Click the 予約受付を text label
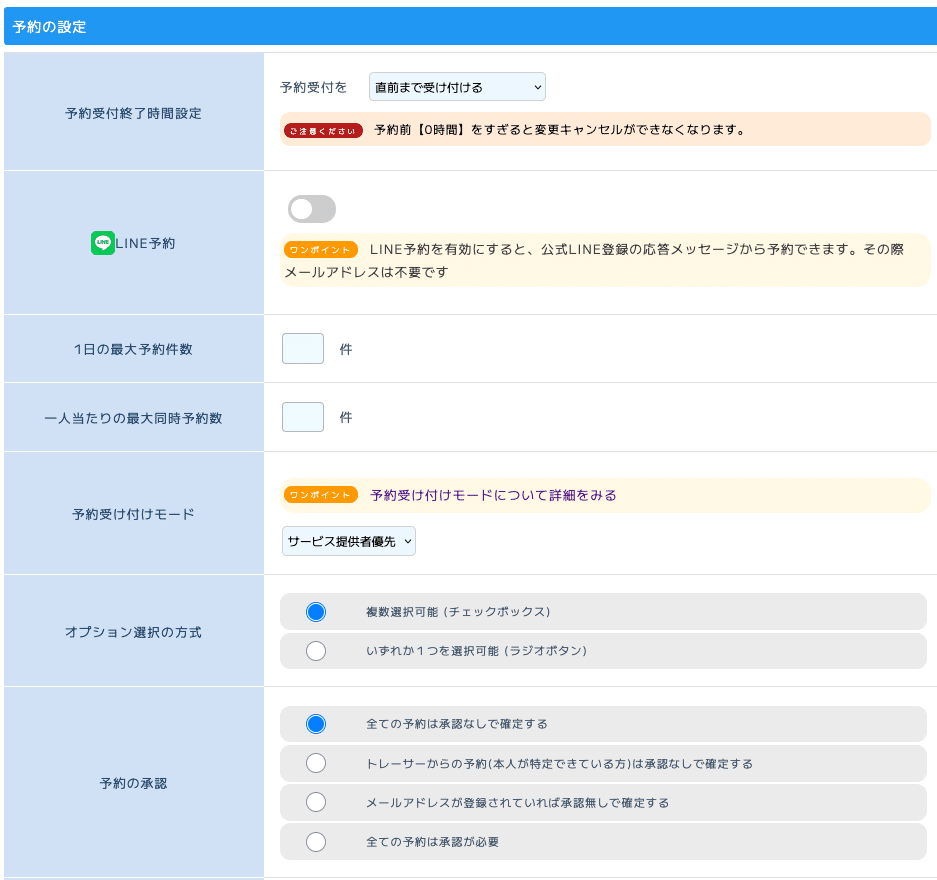 tap(314, 87)
